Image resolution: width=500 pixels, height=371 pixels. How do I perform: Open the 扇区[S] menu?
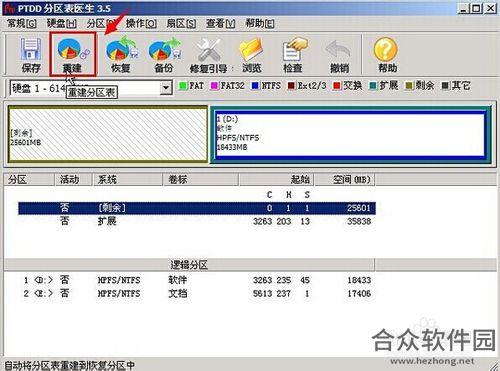181,23
